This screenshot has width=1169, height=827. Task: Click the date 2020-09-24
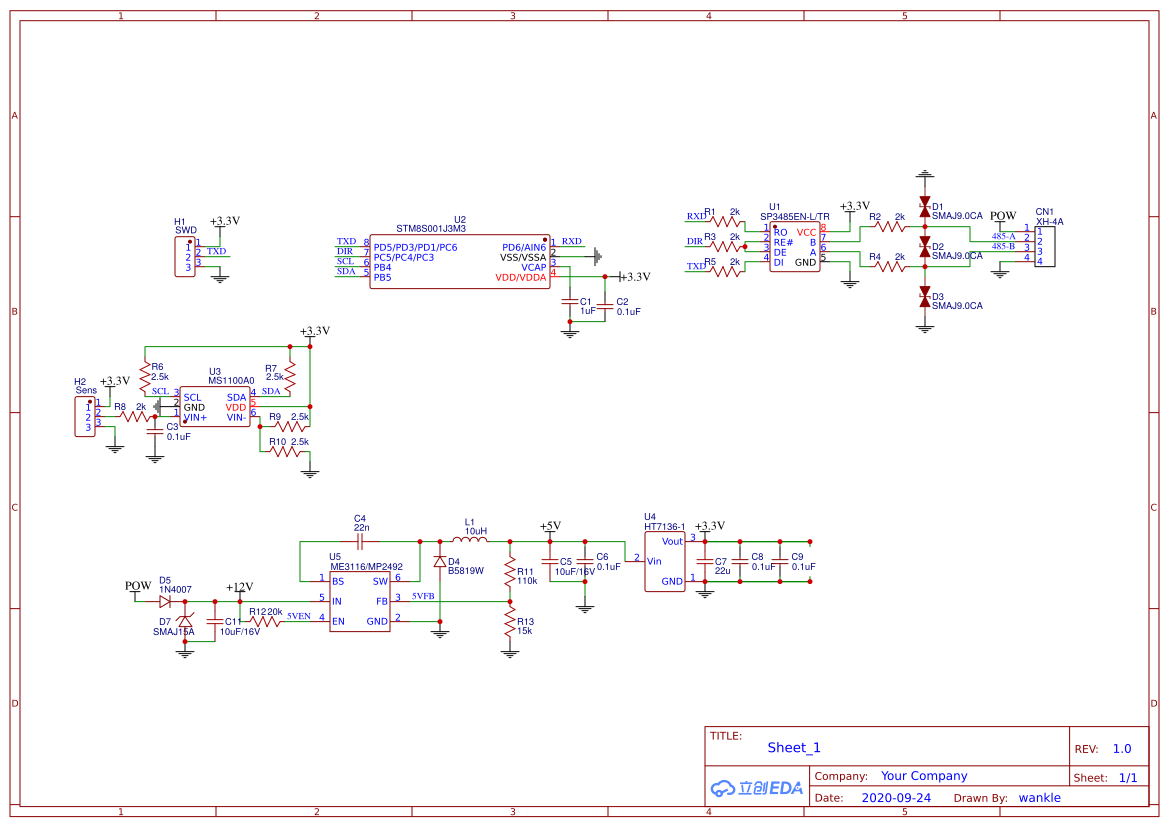coord(896,798)
